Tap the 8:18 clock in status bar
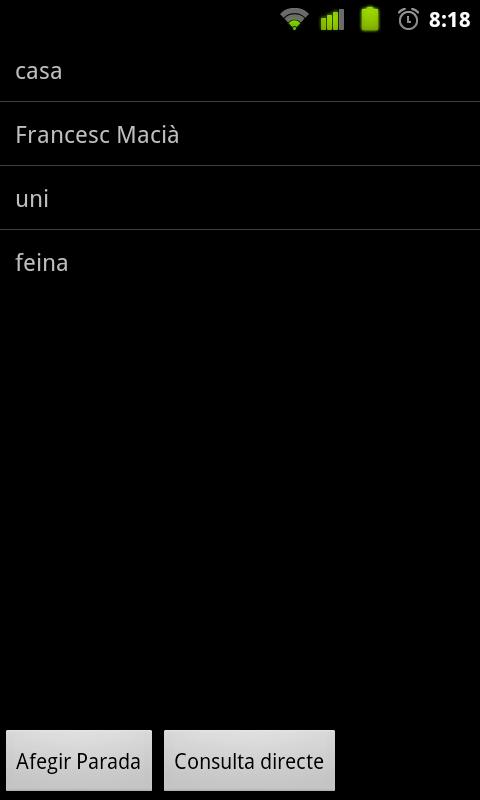480x800 pixels. pos(449,20)
